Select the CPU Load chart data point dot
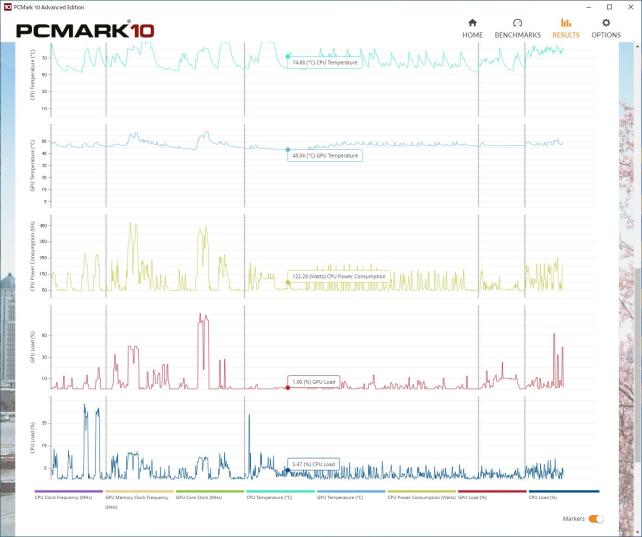Screen dimensions: 642x537 pyautogui.click(x=288, y=470)
